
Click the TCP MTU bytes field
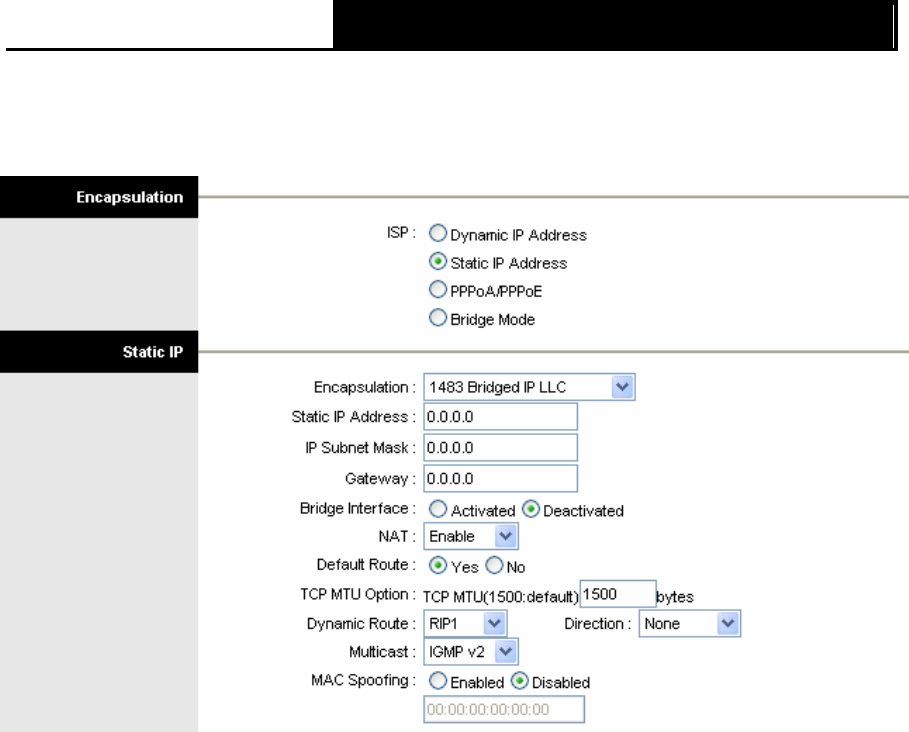click(618, 594)
